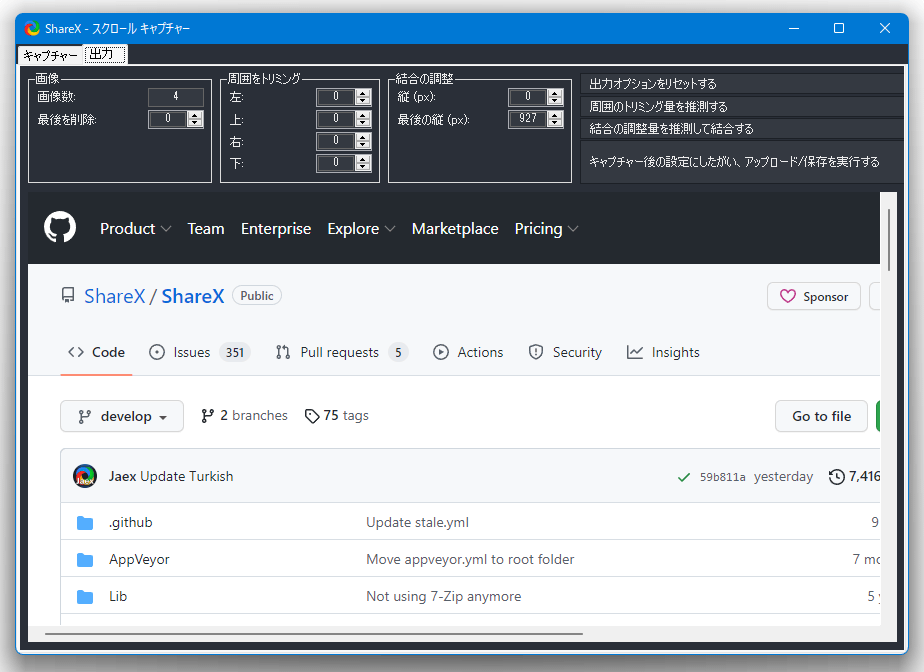This screenshot has height=672, width=924.
Task: Decrease the 上 trim value
Action: click(x=364, y=123)
